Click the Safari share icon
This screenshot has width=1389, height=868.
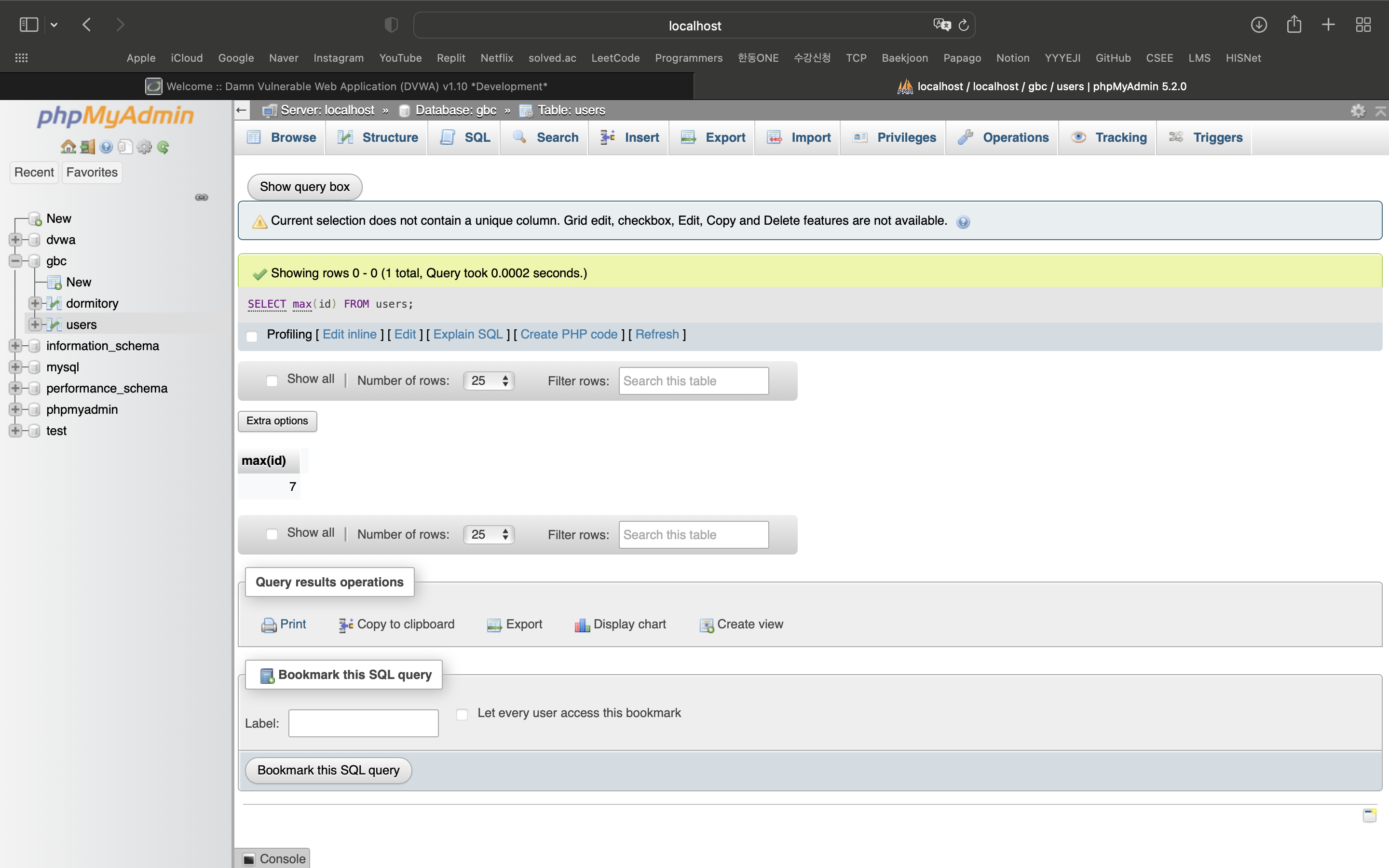(x=1294, y=24)
